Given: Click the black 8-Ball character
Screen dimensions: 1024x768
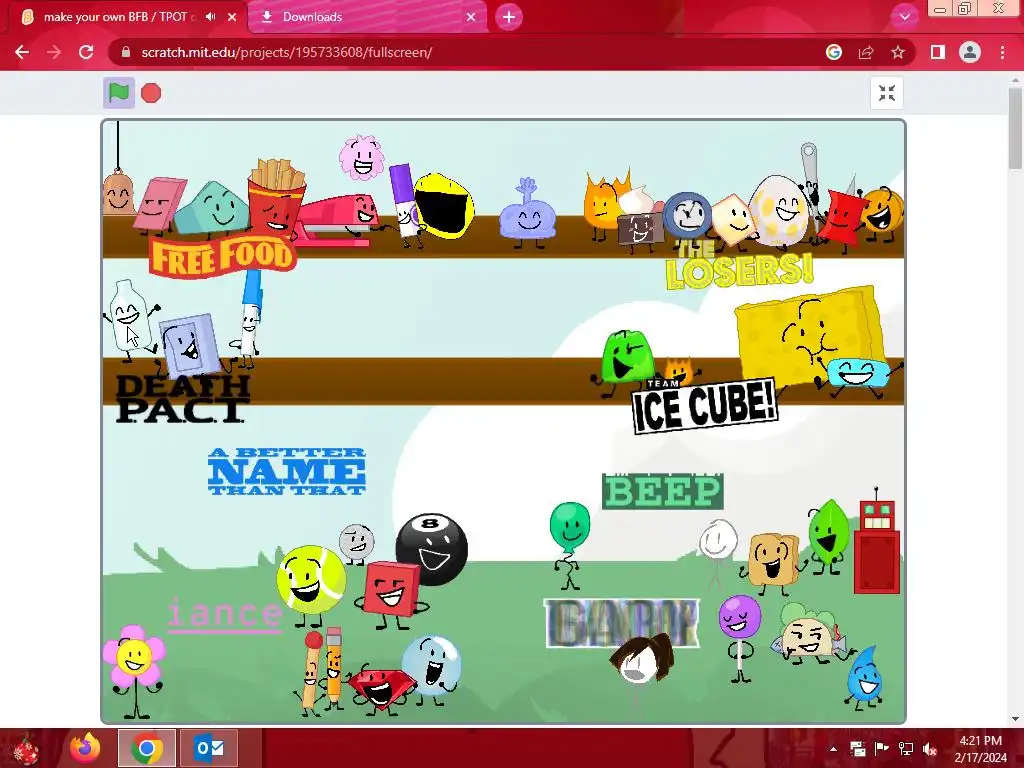Looking at the screenshot, I should point(432,549).
